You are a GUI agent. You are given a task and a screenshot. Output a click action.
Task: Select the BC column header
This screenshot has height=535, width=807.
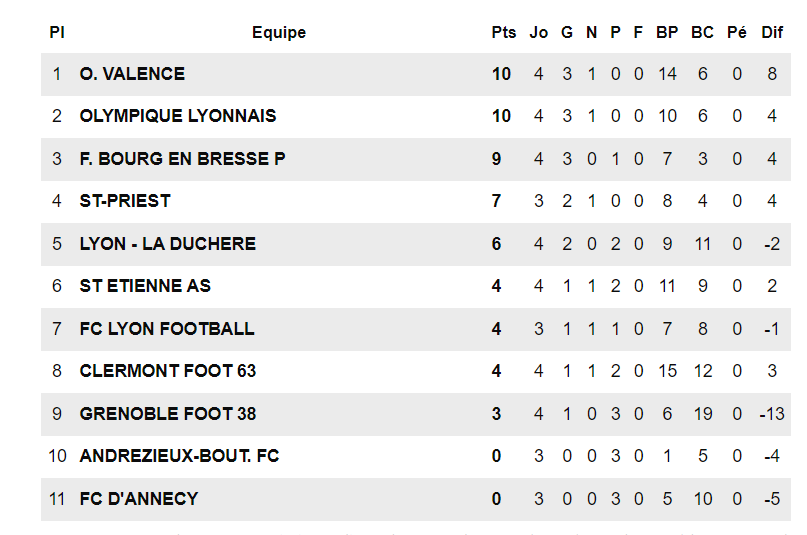pyautogui.click(x=703, y=33)
